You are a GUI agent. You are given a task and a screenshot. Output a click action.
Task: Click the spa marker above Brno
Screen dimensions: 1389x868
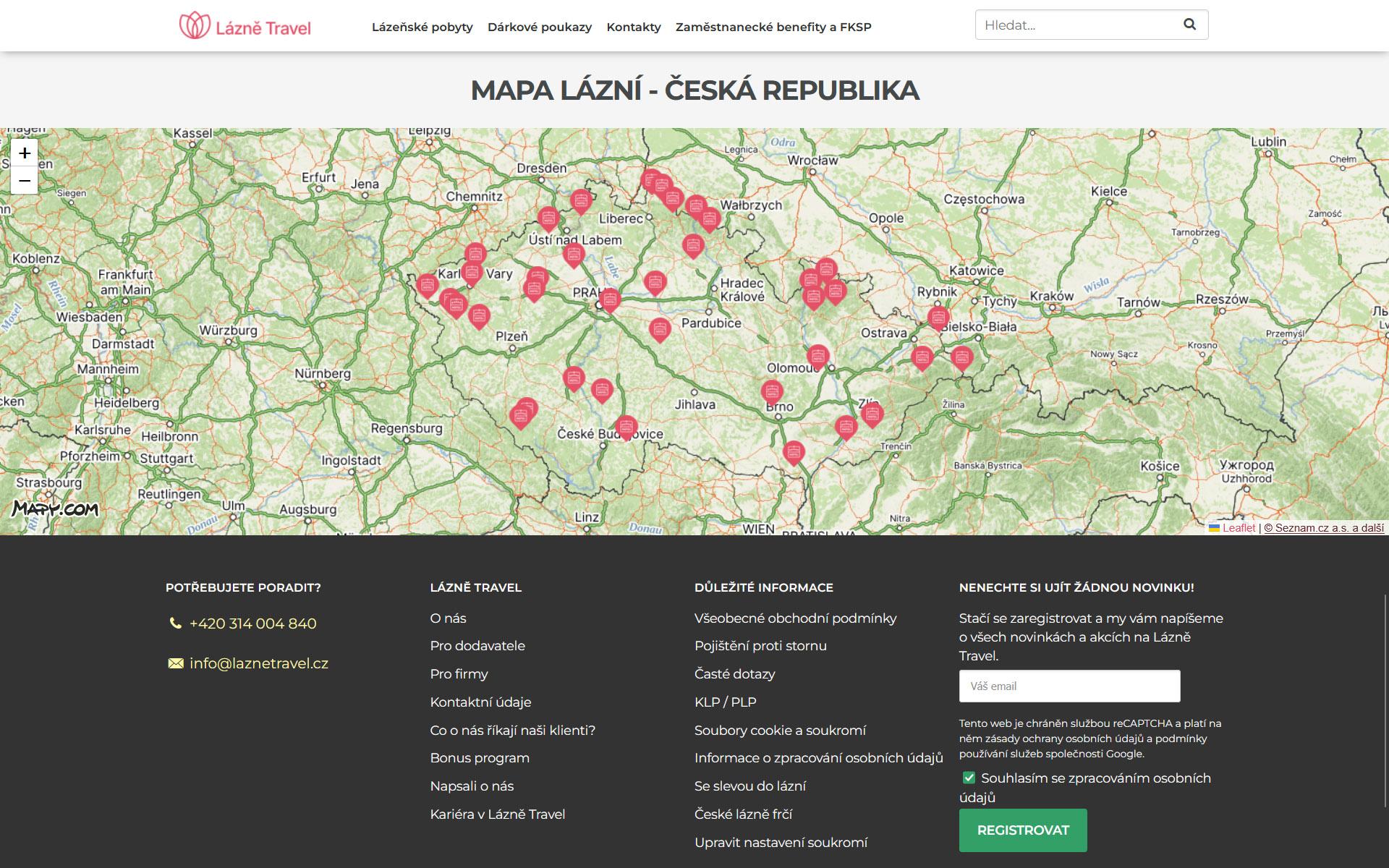[772, 391]
